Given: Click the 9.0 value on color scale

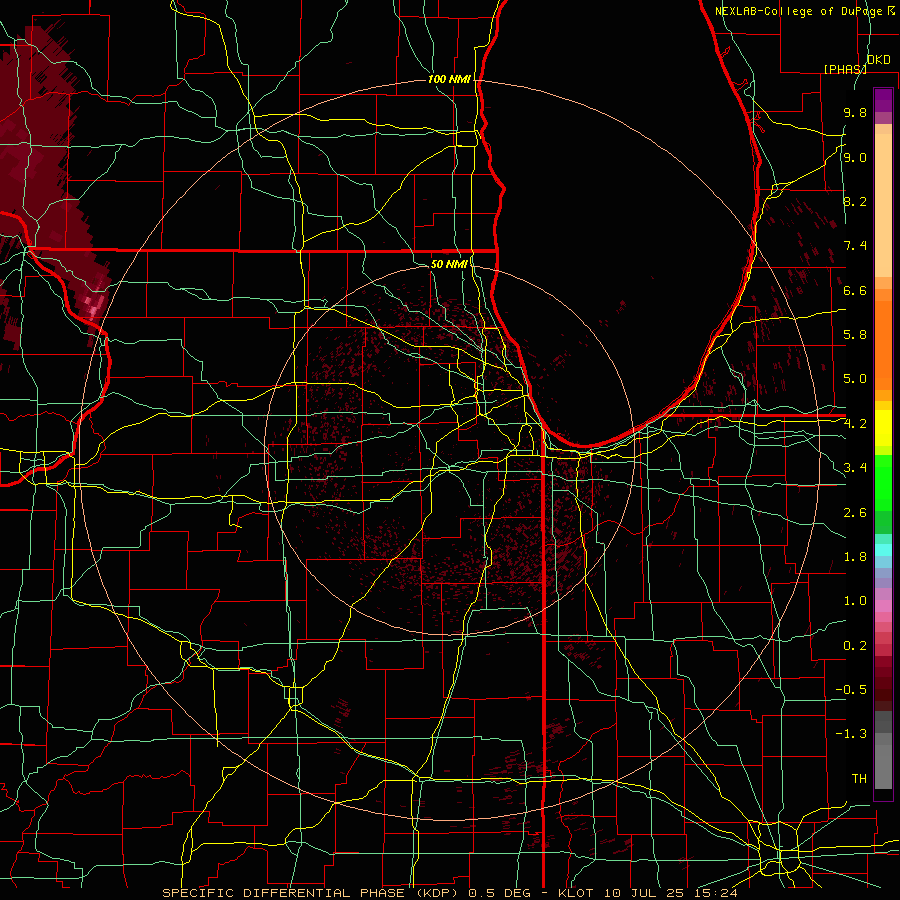Looking at the screenshot, I should click(855, 158).
